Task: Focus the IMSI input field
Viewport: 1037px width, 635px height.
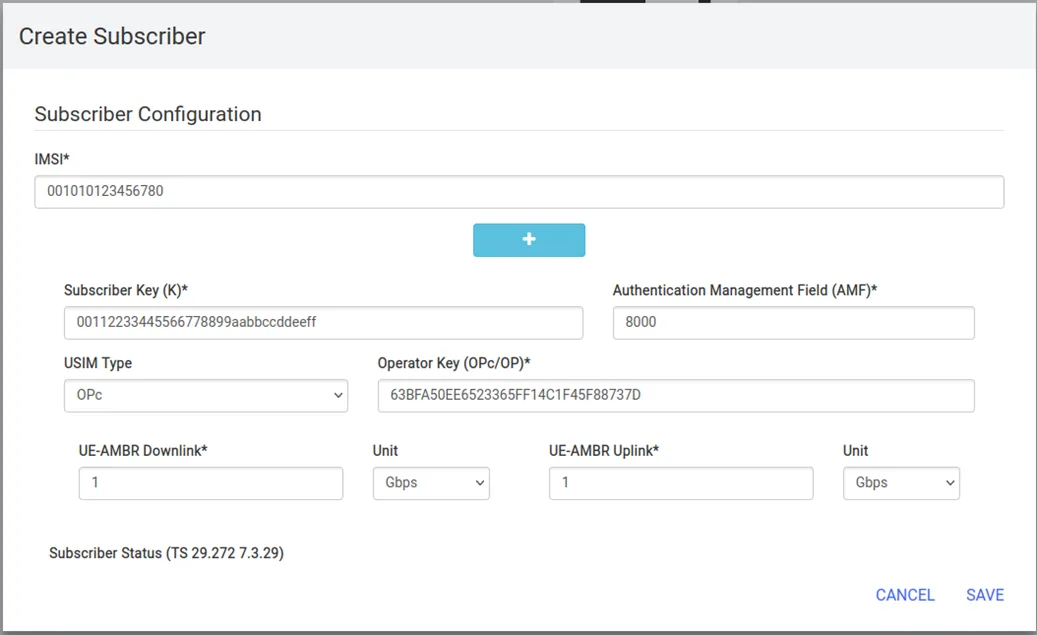Action: coord(519,192)
